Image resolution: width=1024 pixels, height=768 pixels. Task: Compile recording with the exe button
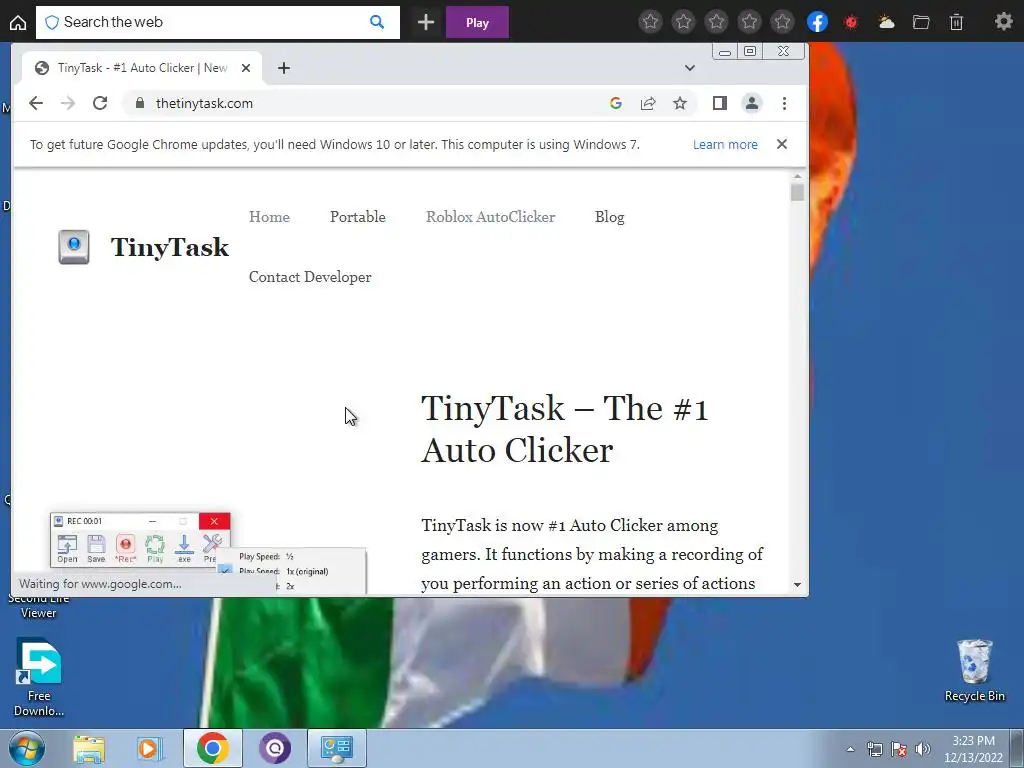click(x=184, y=549)
